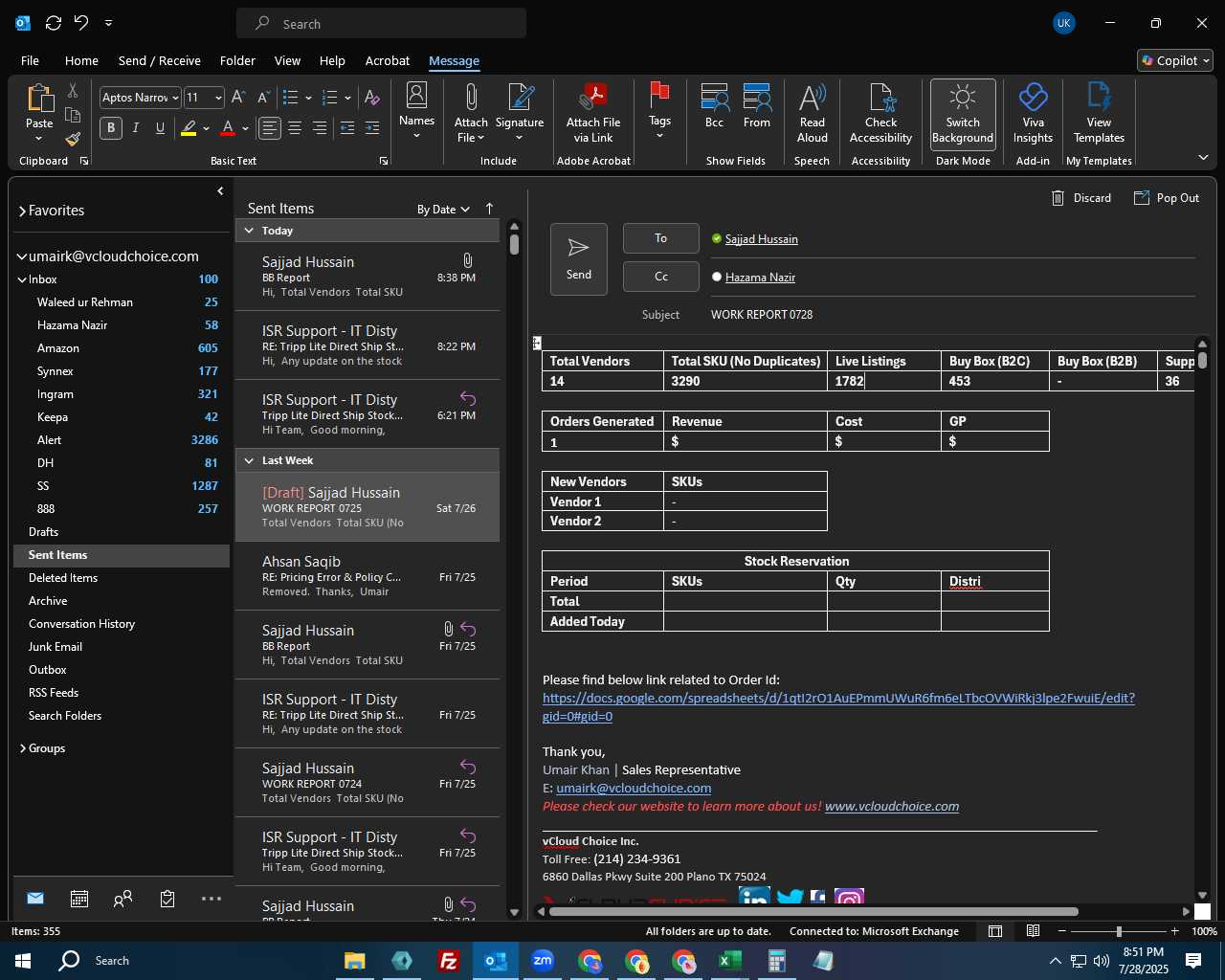Open the font color dropdown arrow
The image size is (1225, 980).
click(x=246, y=128)
